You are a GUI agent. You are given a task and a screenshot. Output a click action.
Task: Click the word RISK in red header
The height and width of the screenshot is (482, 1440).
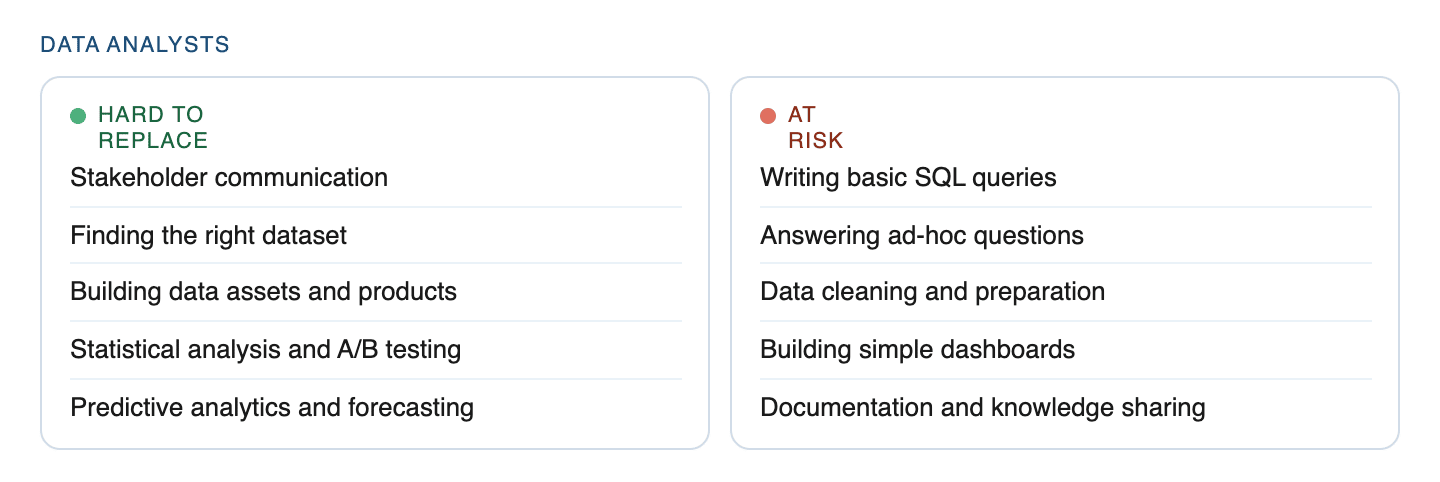point(815,140)
